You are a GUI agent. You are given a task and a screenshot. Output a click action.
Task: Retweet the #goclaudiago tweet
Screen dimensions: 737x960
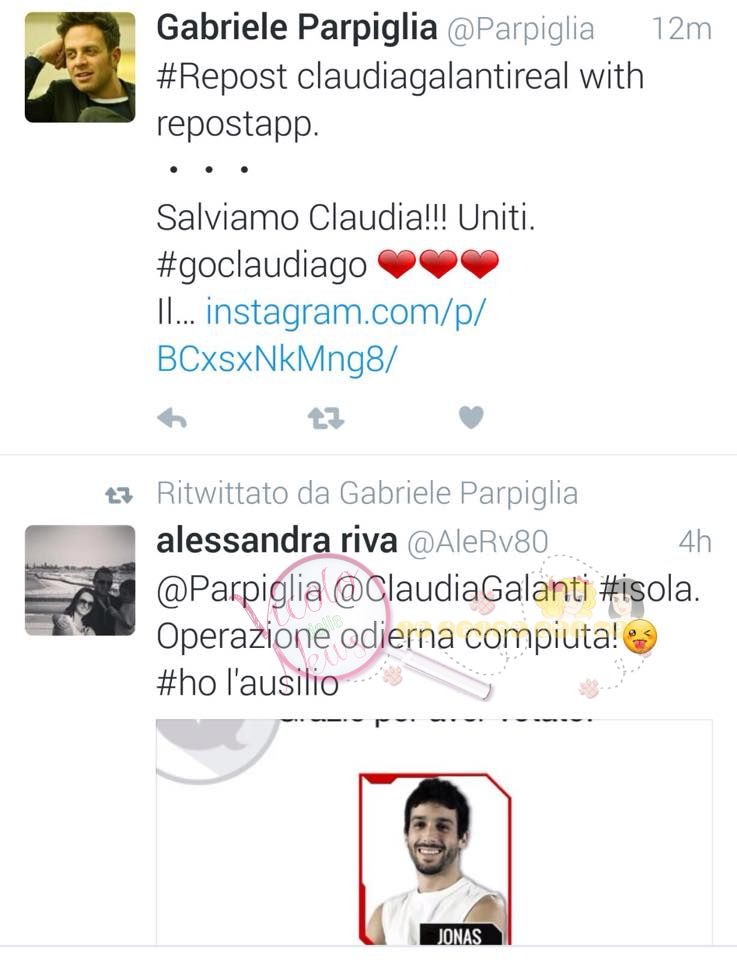(326, 419)
